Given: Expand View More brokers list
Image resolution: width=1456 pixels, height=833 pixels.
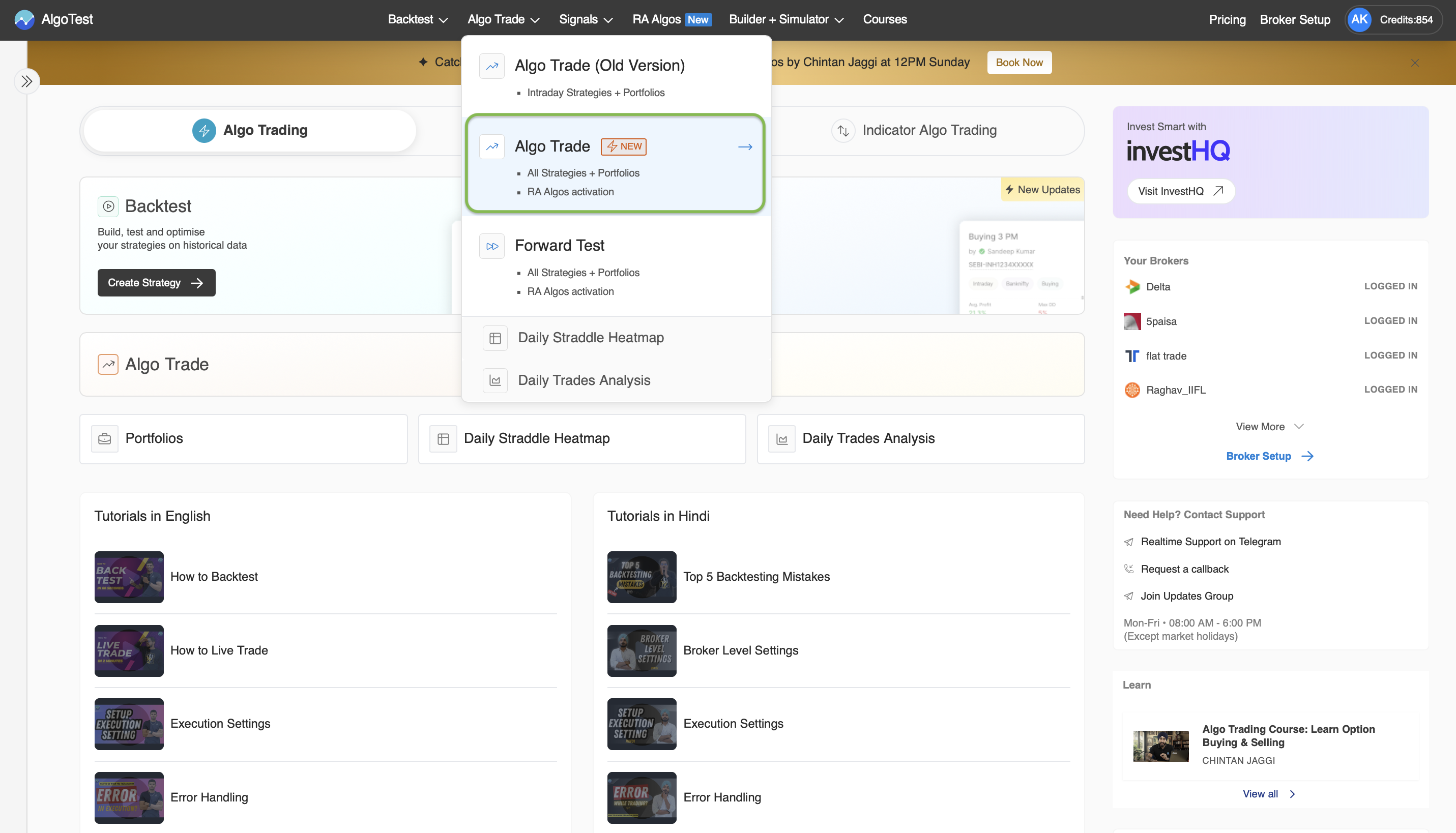Looking at the screenshot, I should pos(1269,427).
